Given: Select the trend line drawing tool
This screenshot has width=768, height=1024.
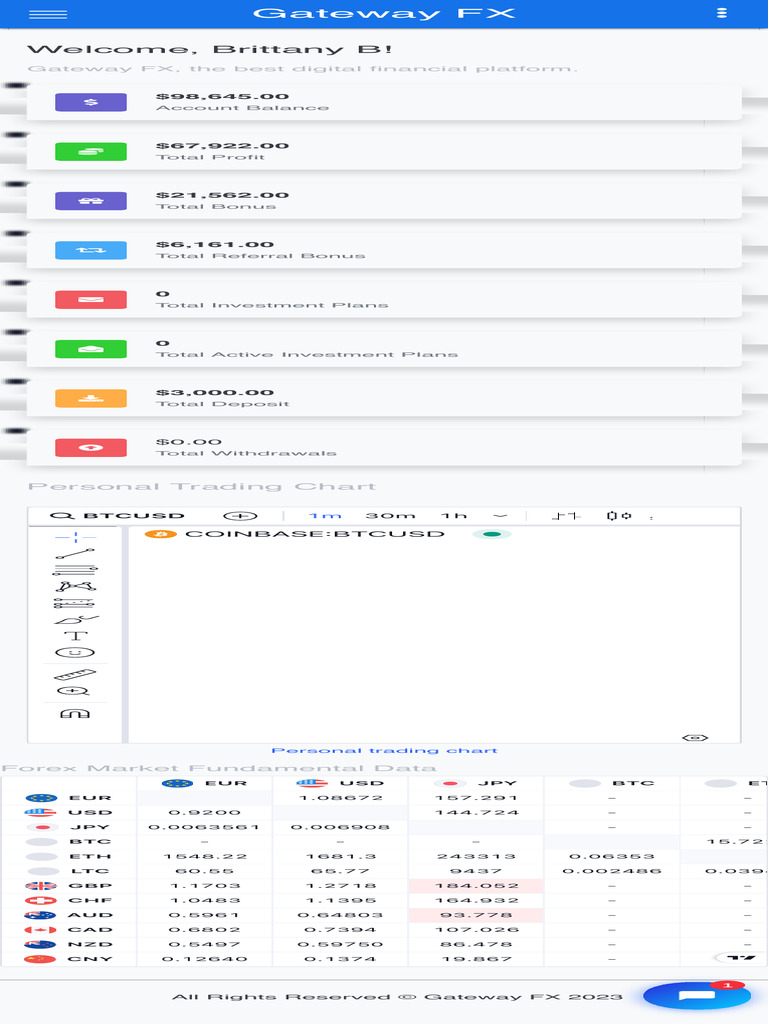Looking at the screenshot, I should tap(75, 553).
